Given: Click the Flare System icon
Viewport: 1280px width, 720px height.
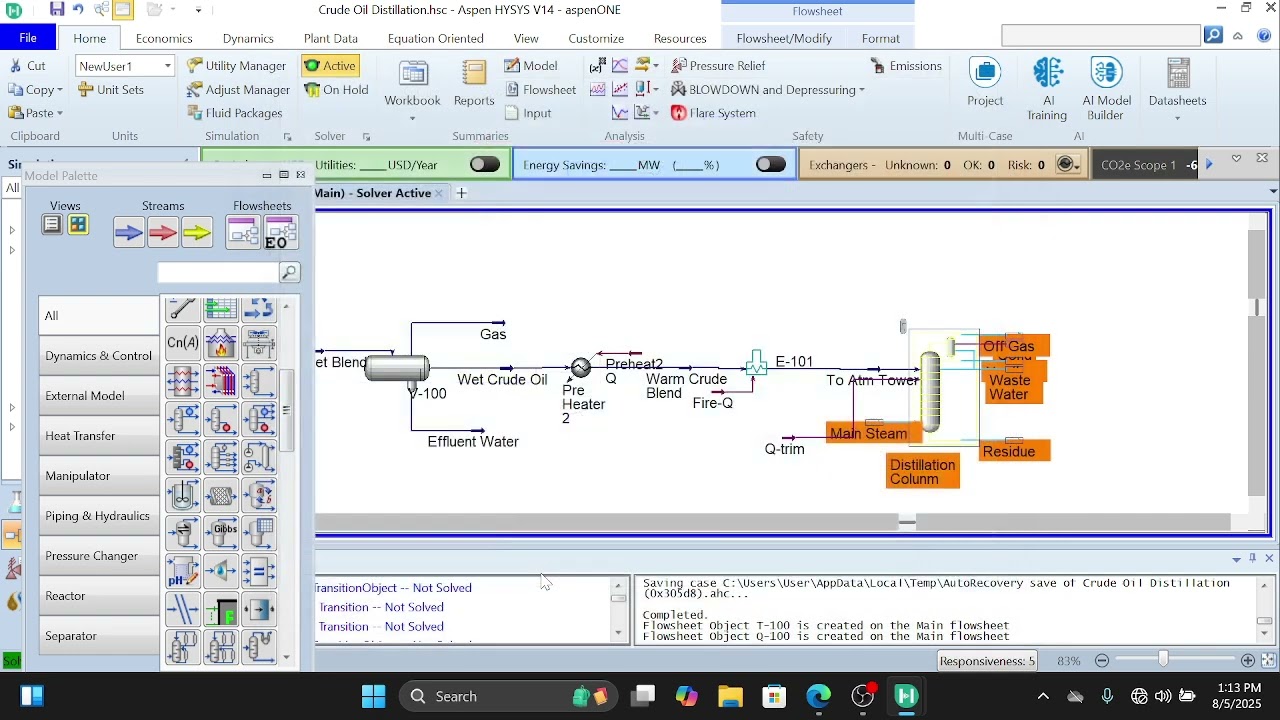Looking at the screenshot, I should 713,113.
